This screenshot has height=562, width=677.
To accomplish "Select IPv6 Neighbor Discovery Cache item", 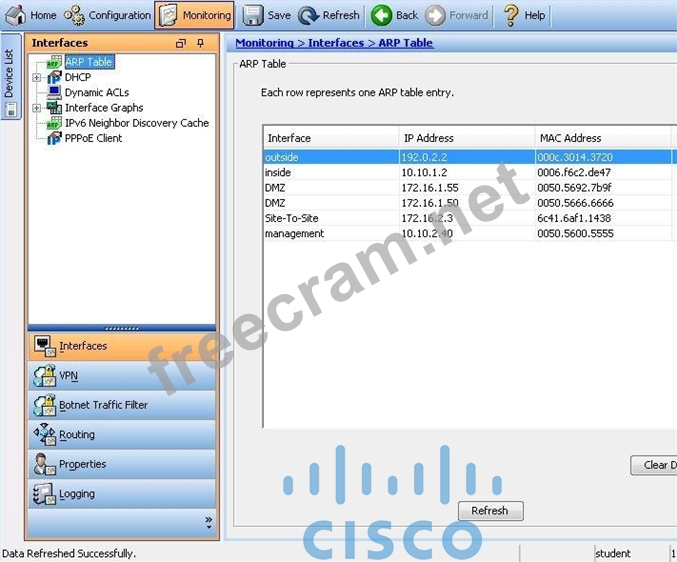I will [x=136, y=123].
